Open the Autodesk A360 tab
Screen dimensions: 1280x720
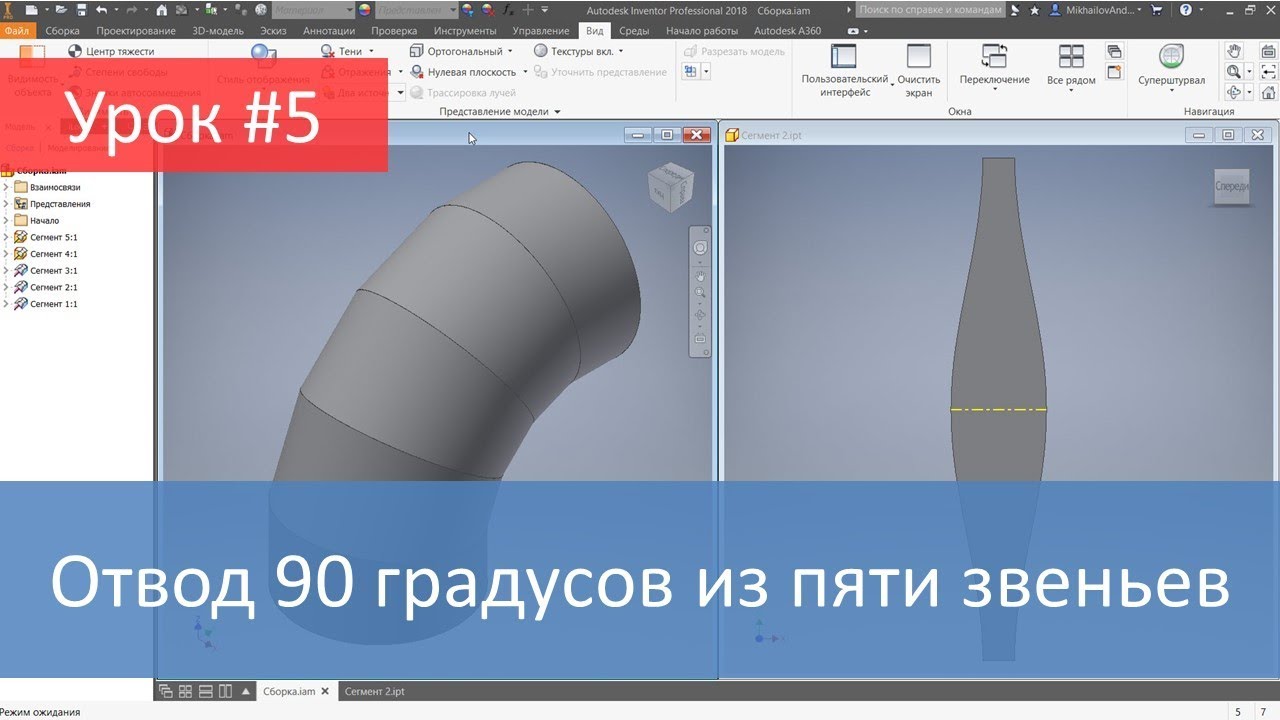click(x=788, y=31)
